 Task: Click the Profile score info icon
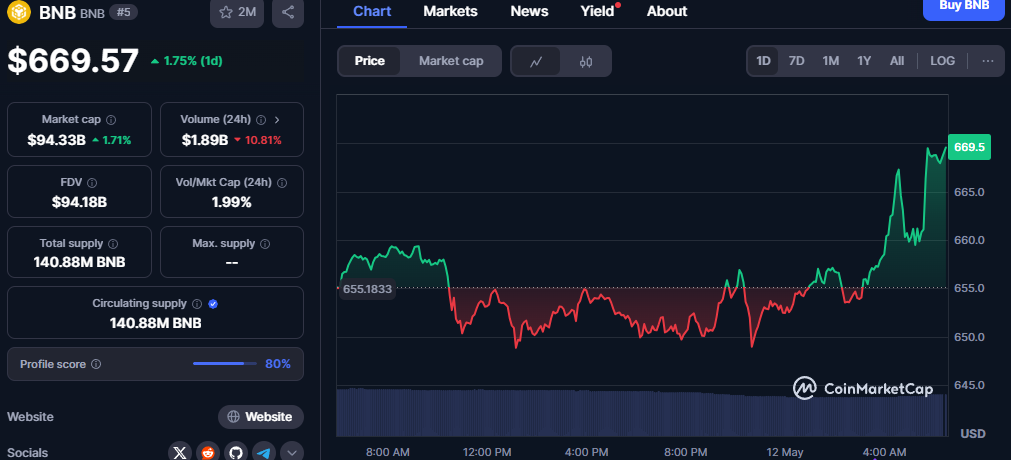pyautogui.click(x=96, y=365)
